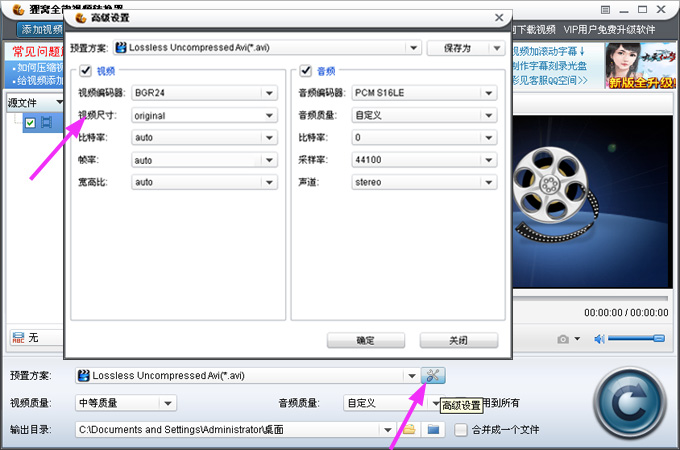This screenshot has width=680, height=450.
Task: Close the 高级设置 dialog
Action: [x=499, y=17]
